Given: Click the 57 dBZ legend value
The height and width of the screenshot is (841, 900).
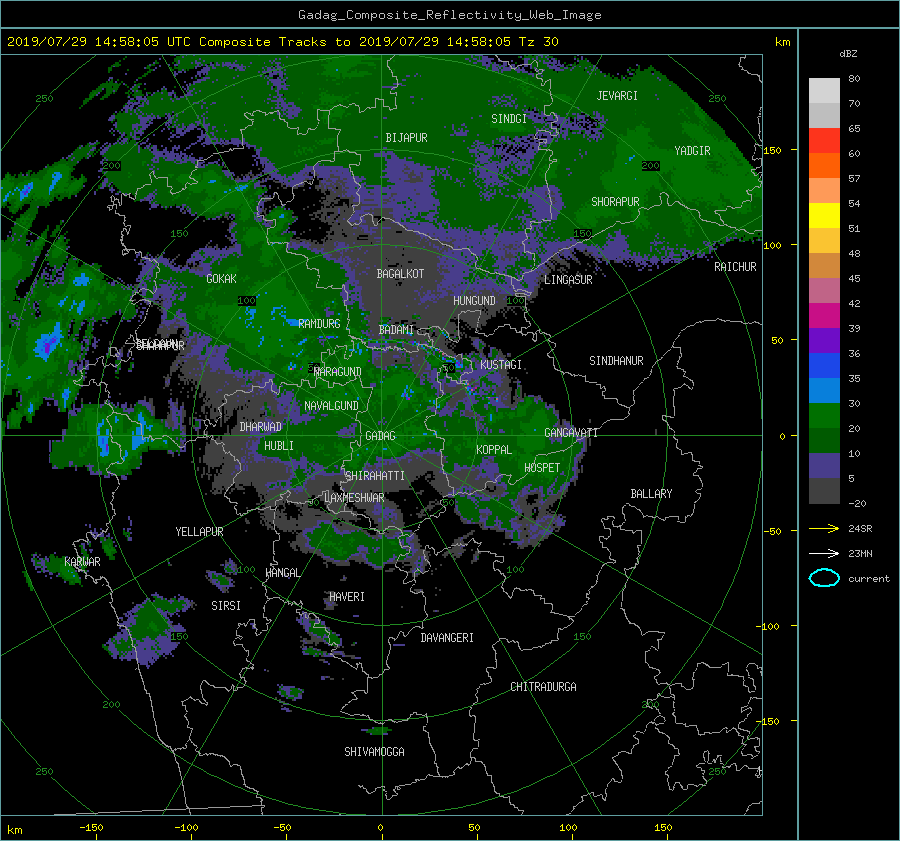Looking at the screenshot, I should (x=854, y=179).
